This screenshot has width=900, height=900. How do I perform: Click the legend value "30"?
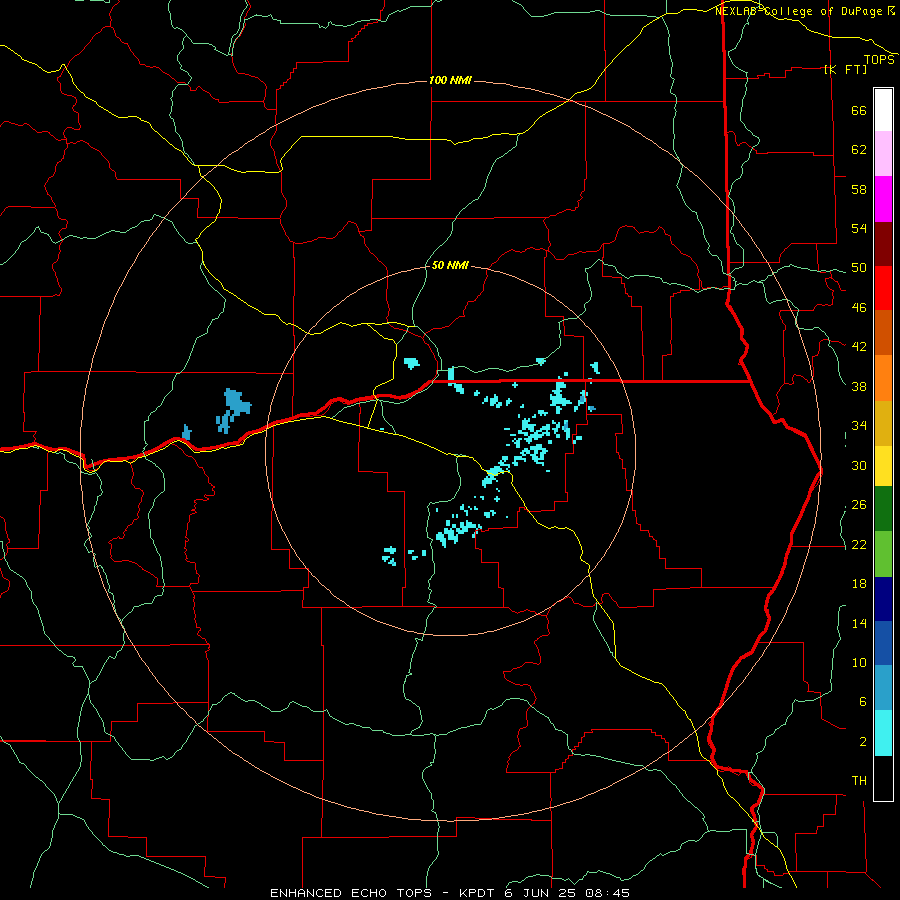(x=859, y=465)
